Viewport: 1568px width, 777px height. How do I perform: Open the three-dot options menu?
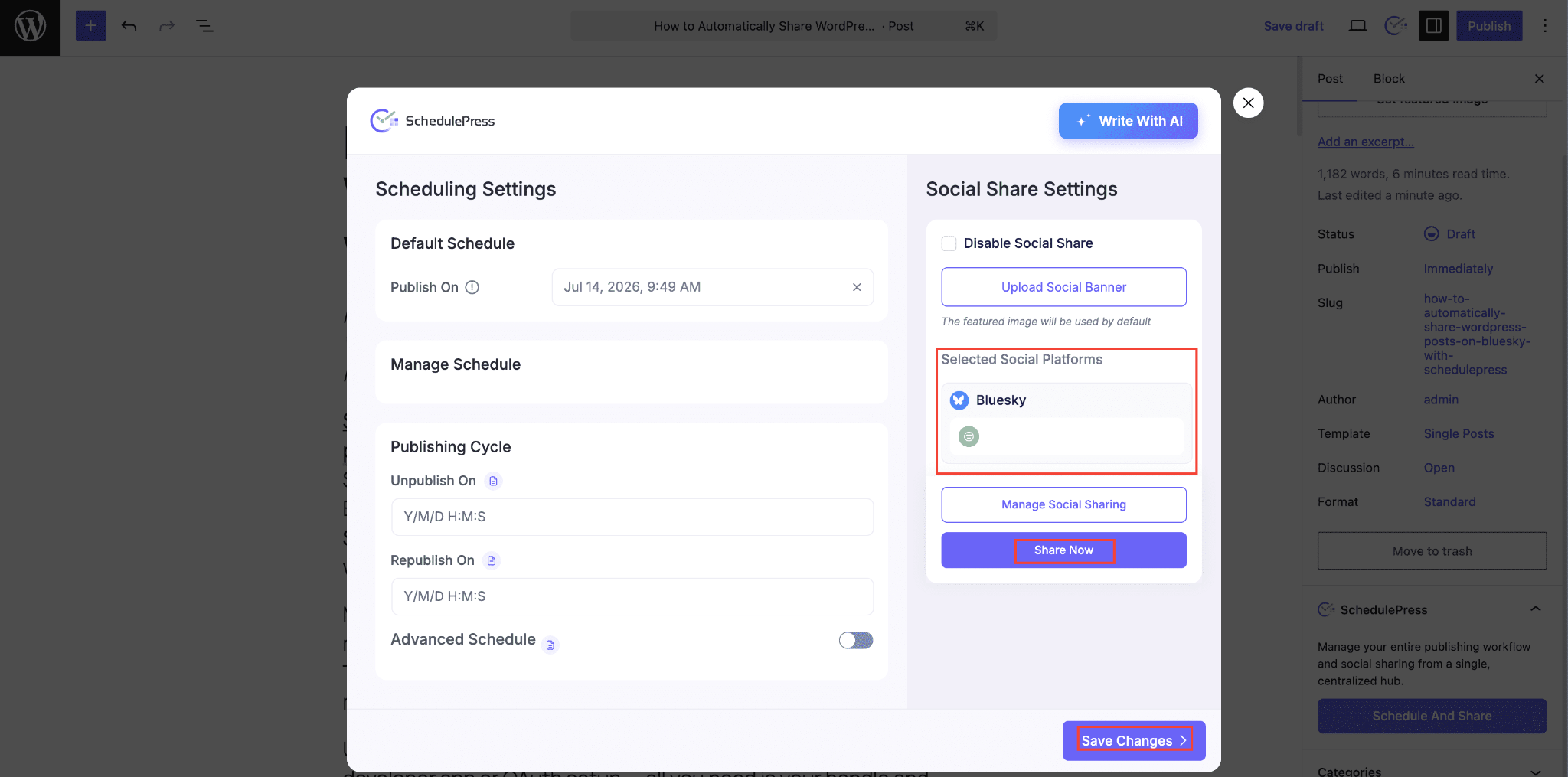(x=1545, y=26)
